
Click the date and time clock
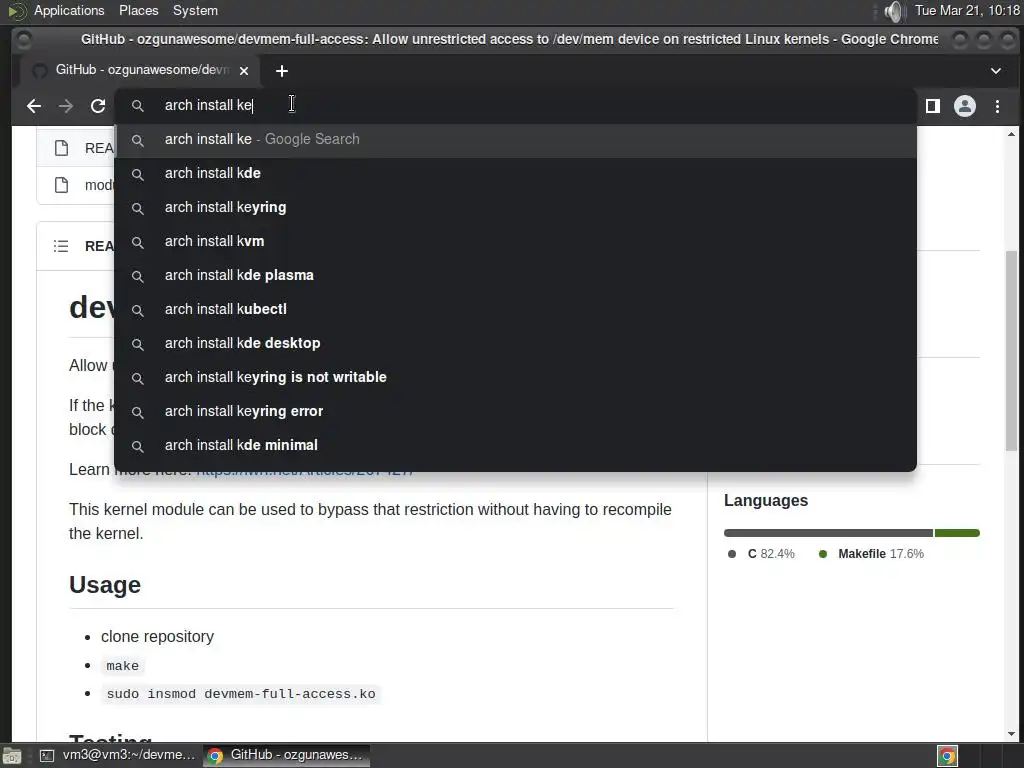pos(967,10)
